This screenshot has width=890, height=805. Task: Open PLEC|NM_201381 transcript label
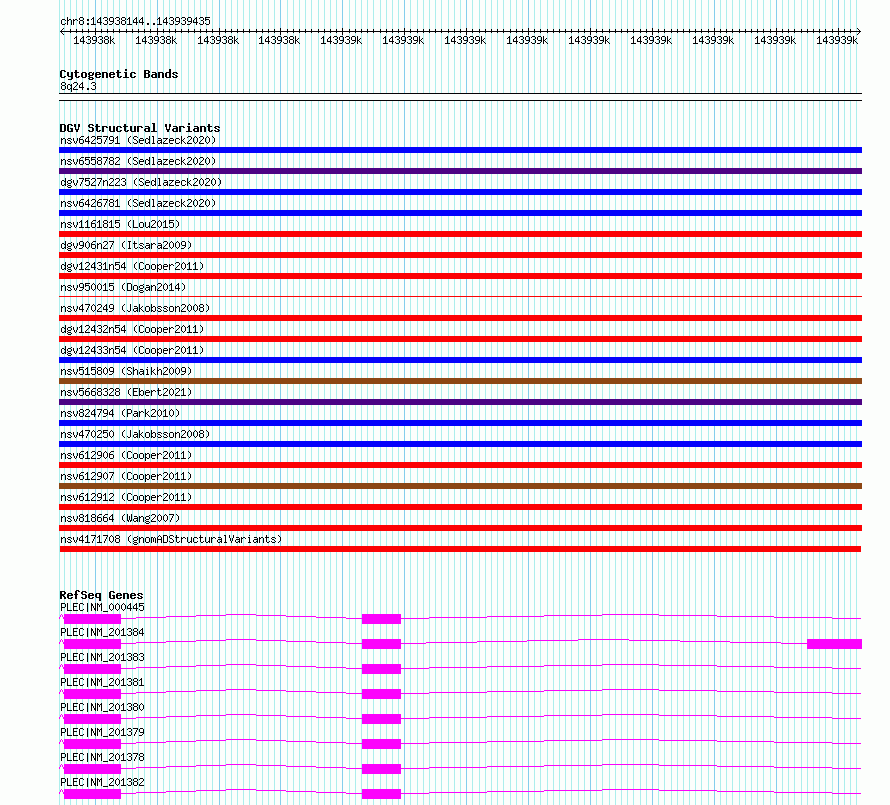coord(102,682)
